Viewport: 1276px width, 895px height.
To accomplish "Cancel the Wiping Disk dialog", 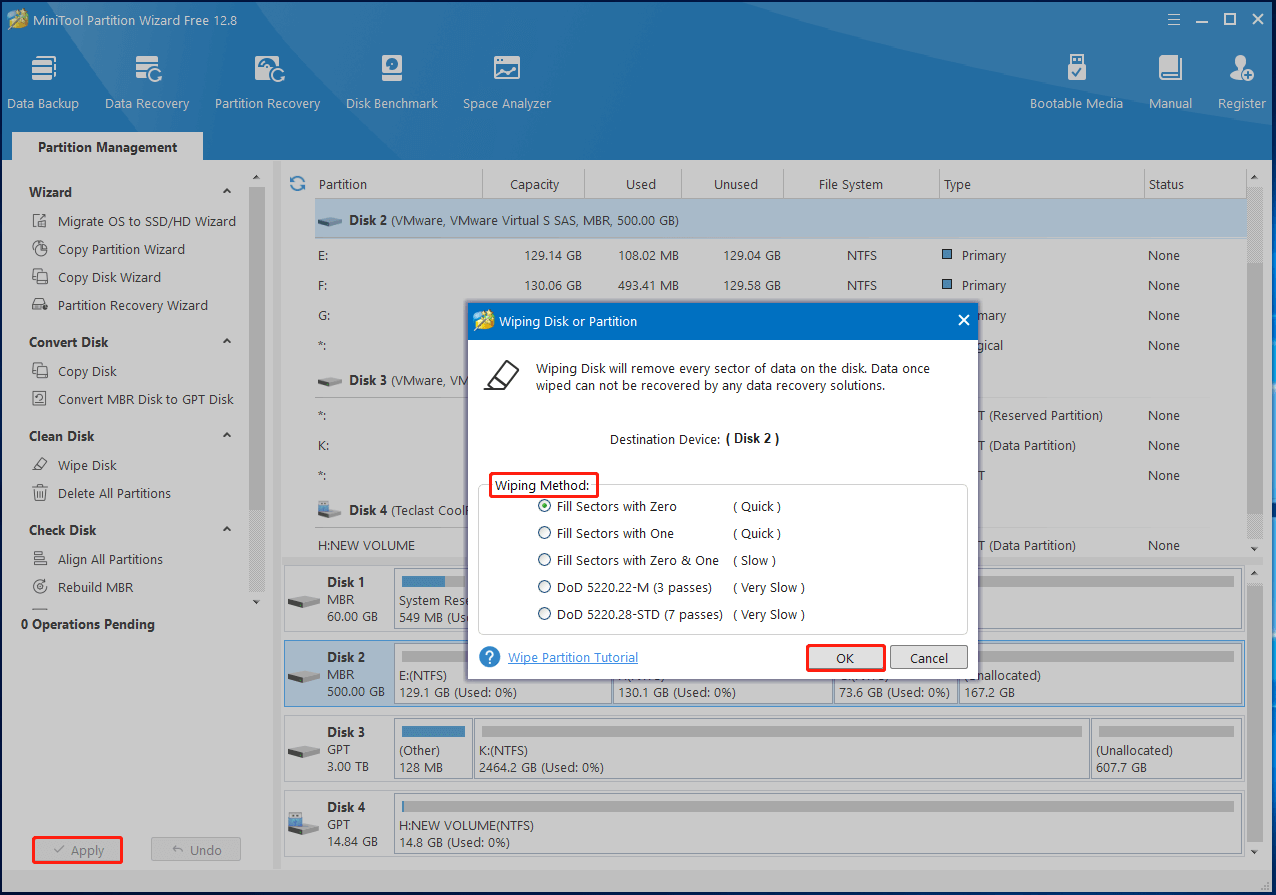I will pyautogui.click(x=929, y=658).
